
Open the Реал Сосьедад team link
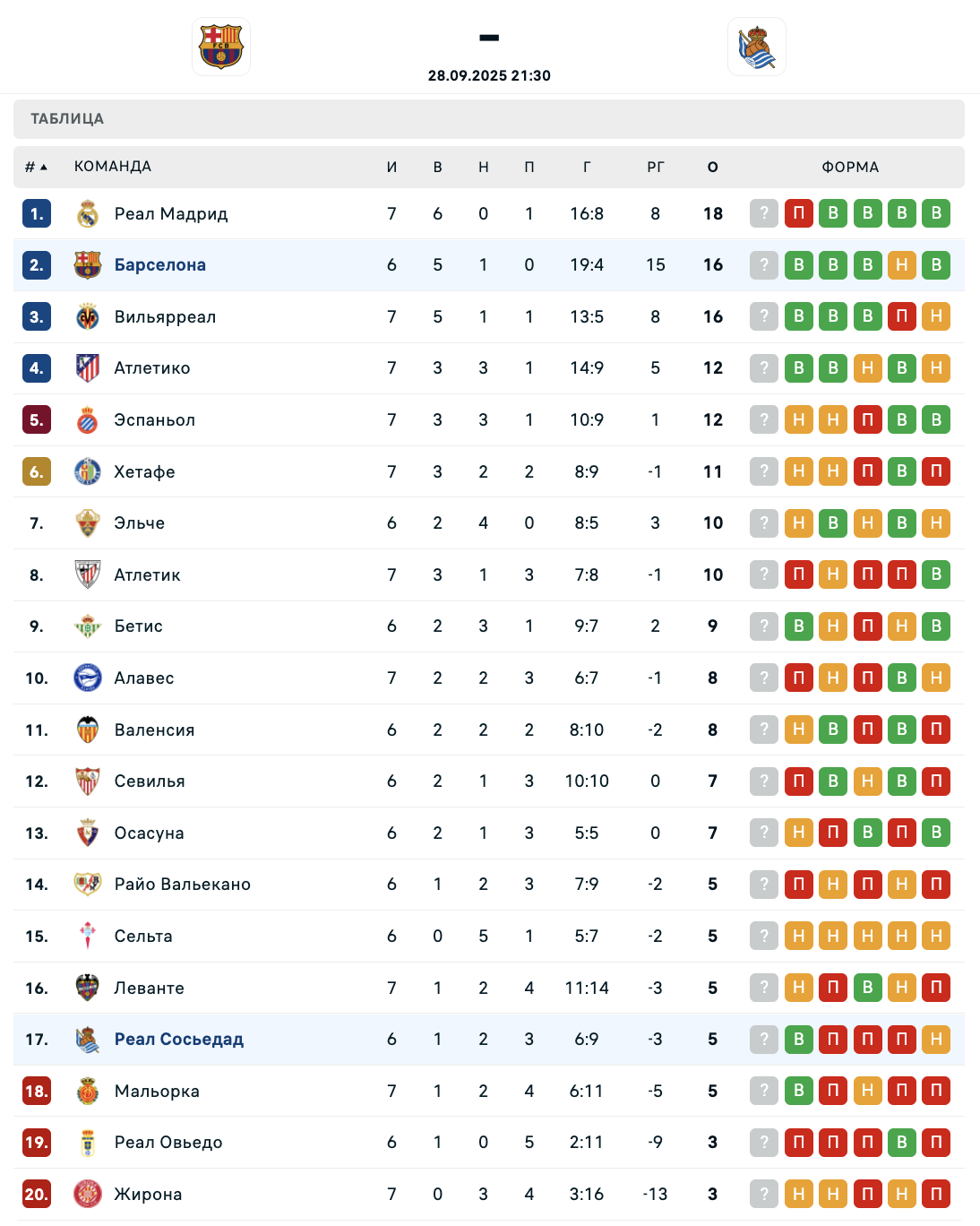tap(179, 1039)
